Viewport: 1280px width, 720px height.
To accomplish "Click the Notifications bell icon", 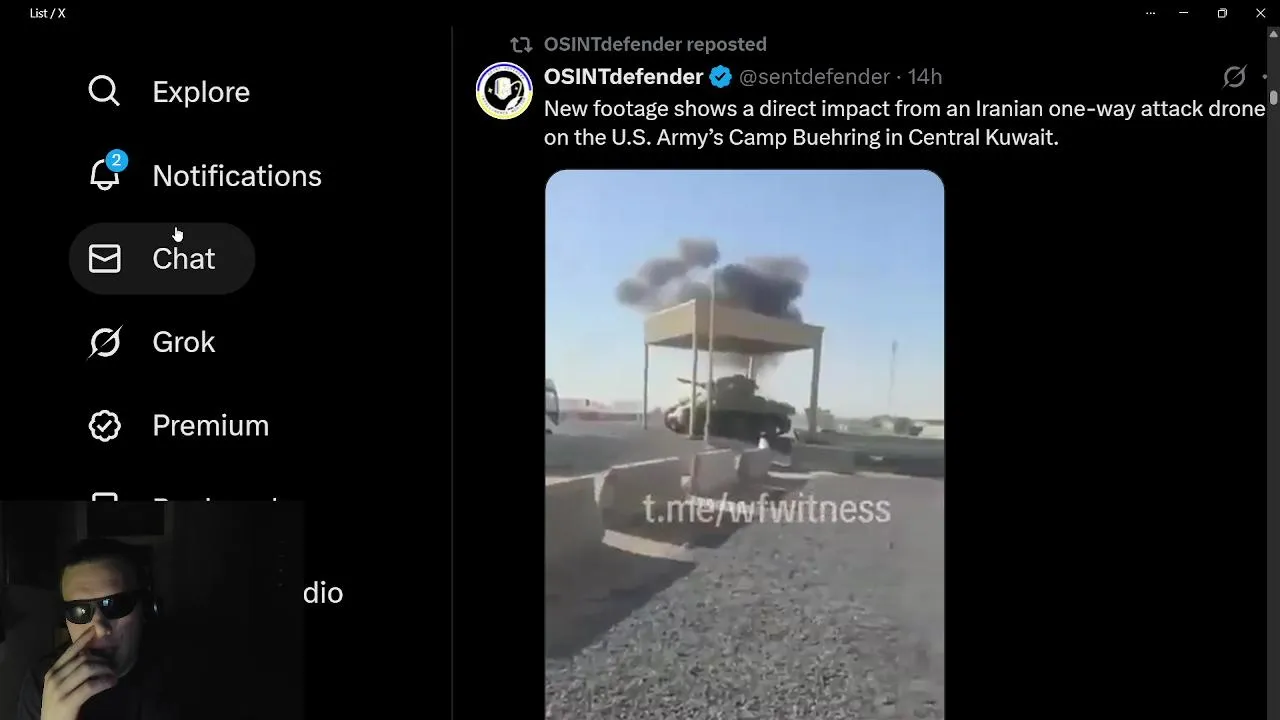I will pyautogui.click(x=105, y=173).
